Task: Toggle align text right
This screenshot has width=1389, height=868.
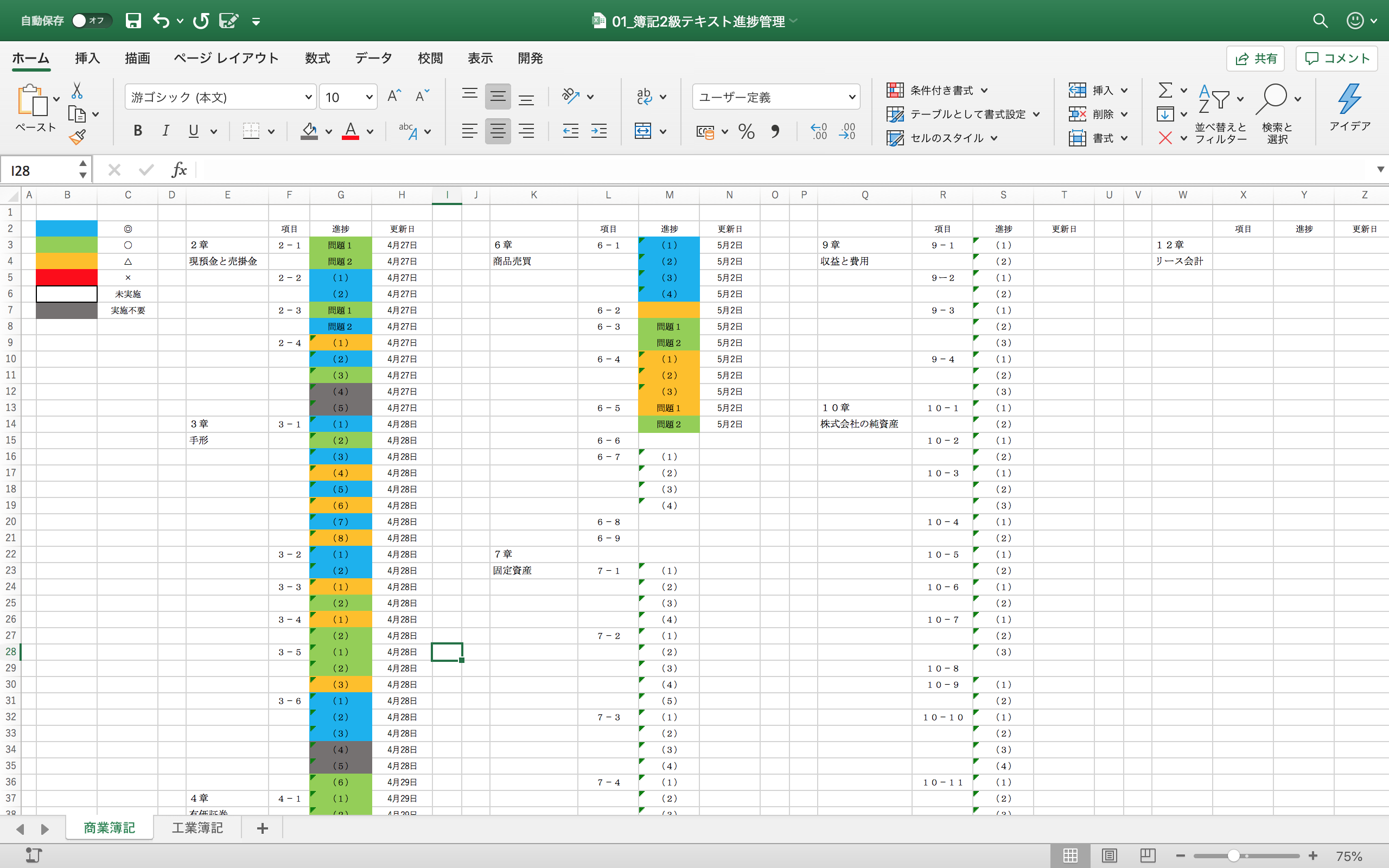Action: (x=526, y=131)
